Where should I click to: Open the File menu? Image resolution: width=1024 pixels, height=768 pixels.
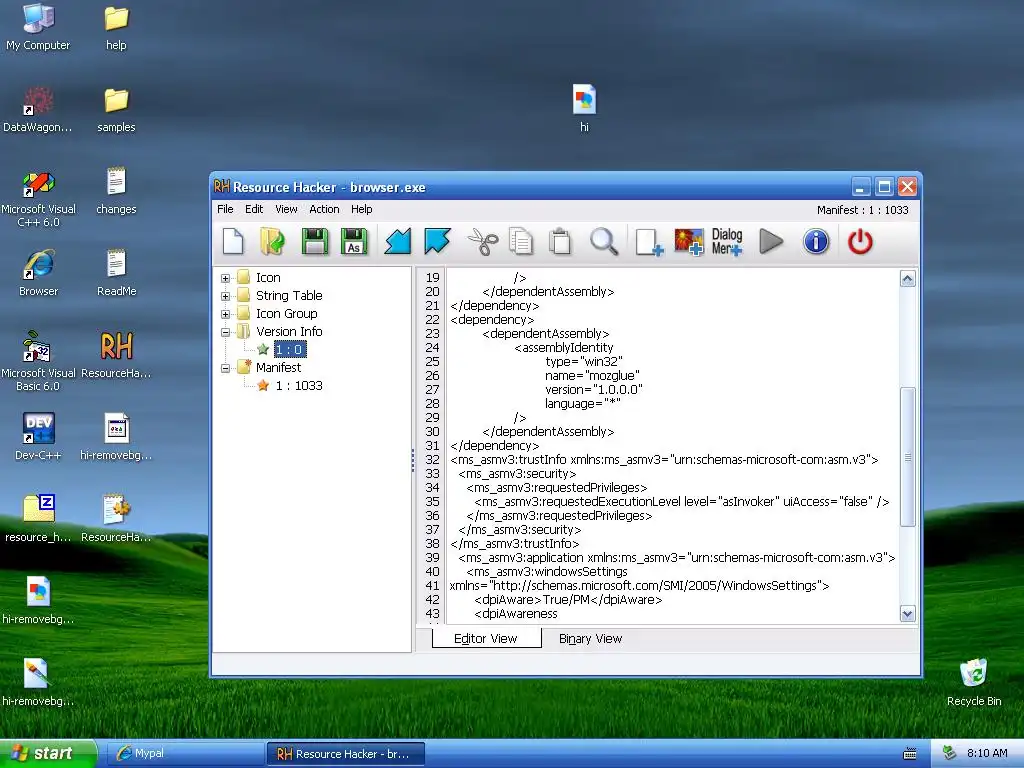(225, 209)
